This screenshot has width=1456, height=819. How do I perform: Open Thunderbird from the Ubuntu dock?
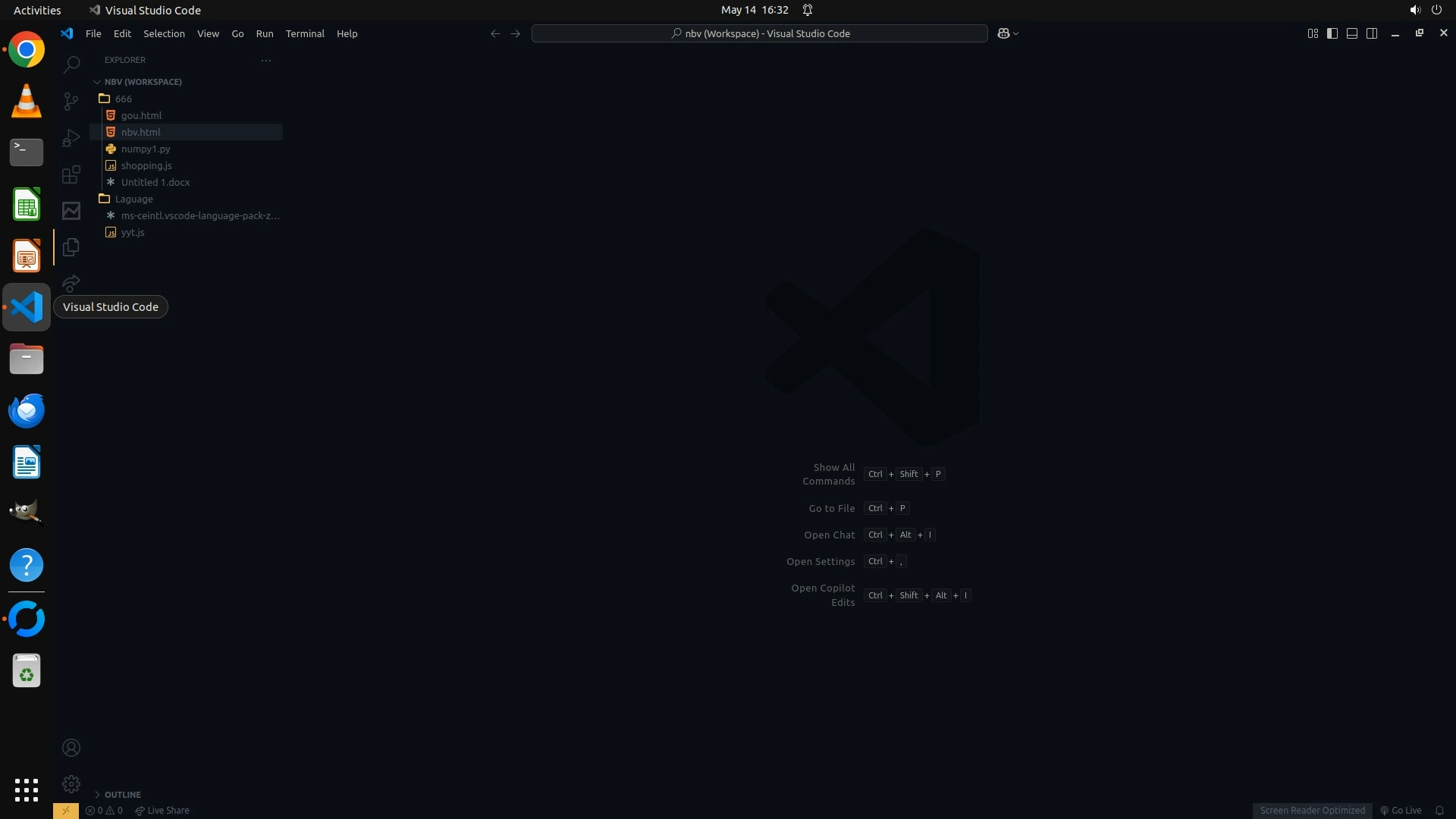[x=27, y=410]
